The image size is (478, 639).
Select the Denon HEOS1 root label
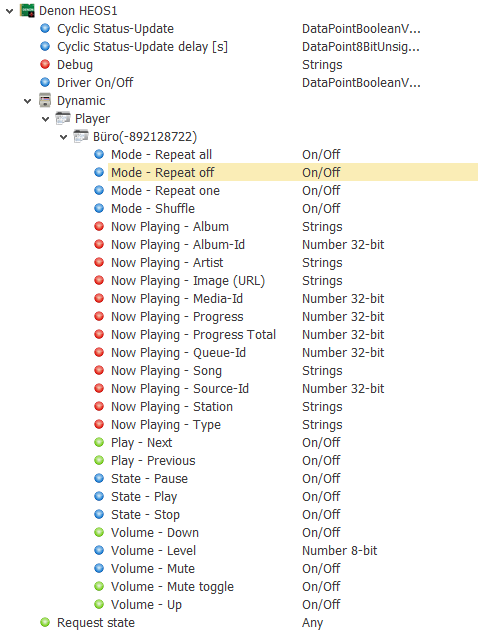coord(78,11)
